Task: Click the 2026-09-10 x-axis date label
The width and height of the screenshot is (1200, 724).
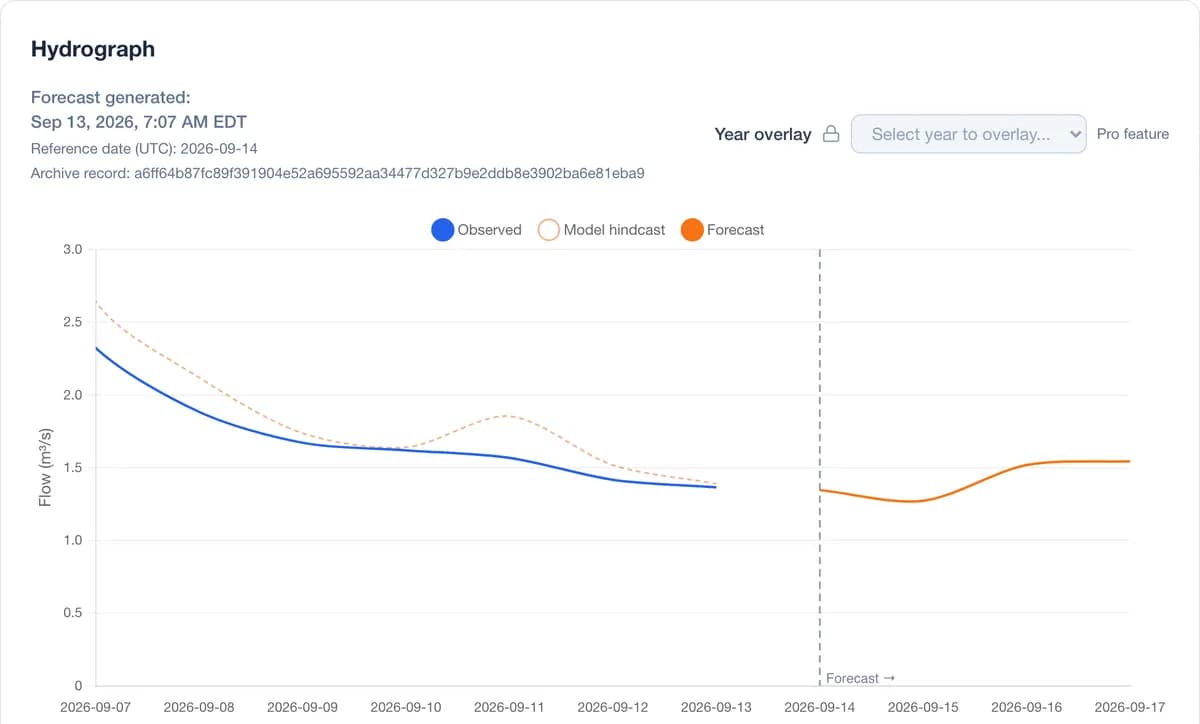Action: tap(405, 707)
